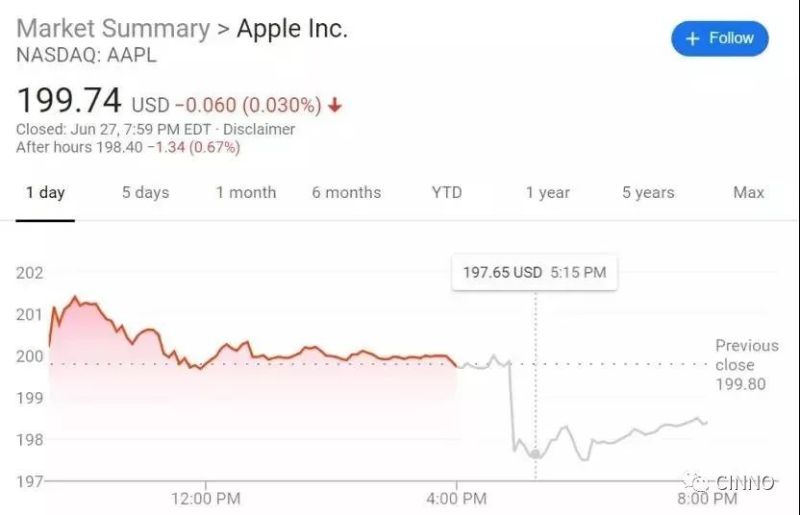Show the 6 months range
Image resolution: width=800 pixels, height=515 pixels.
tap(346, 192)
